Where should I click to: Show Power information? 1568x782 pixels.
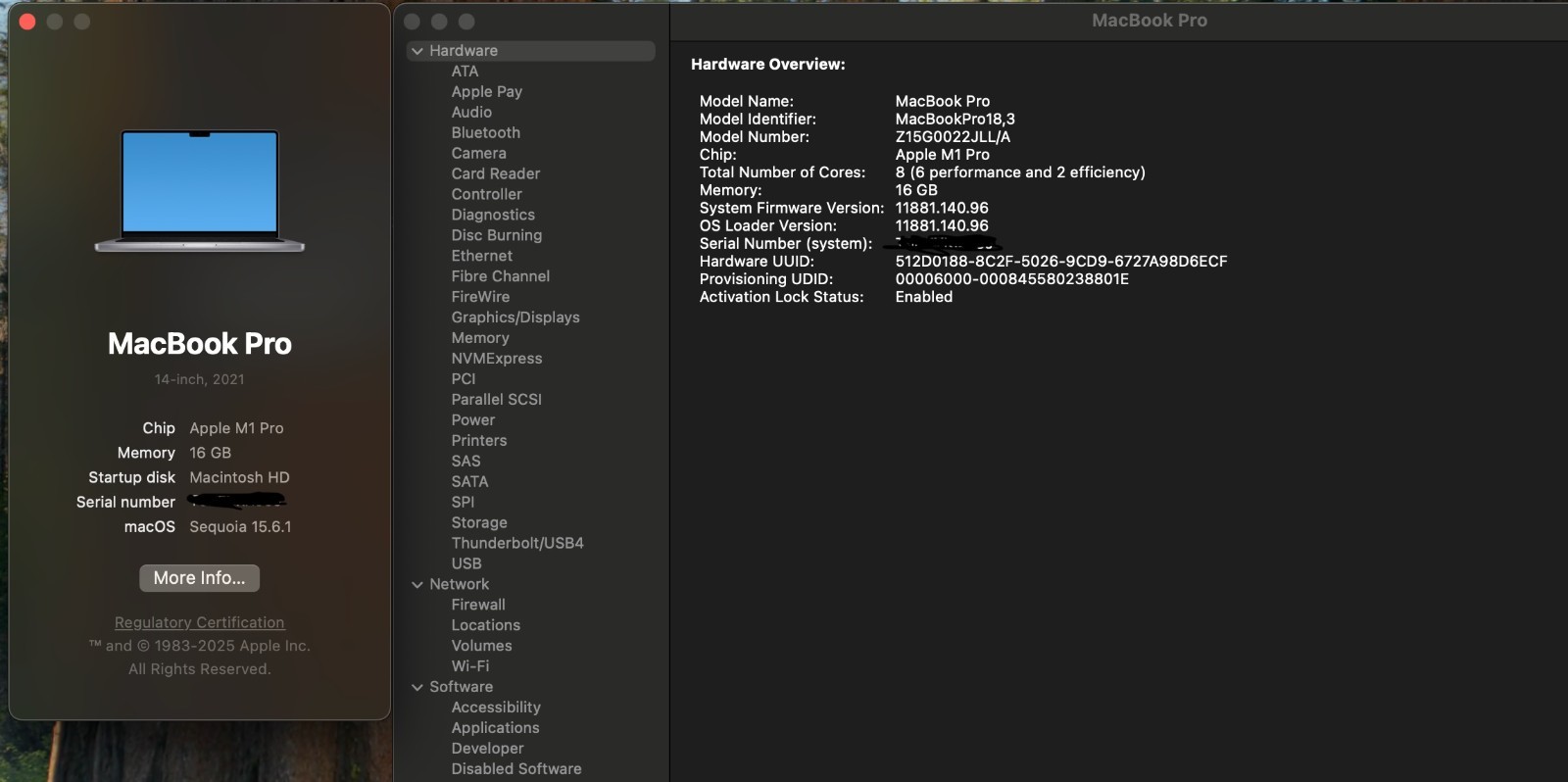pyautogui.click(x=472, y=420)
